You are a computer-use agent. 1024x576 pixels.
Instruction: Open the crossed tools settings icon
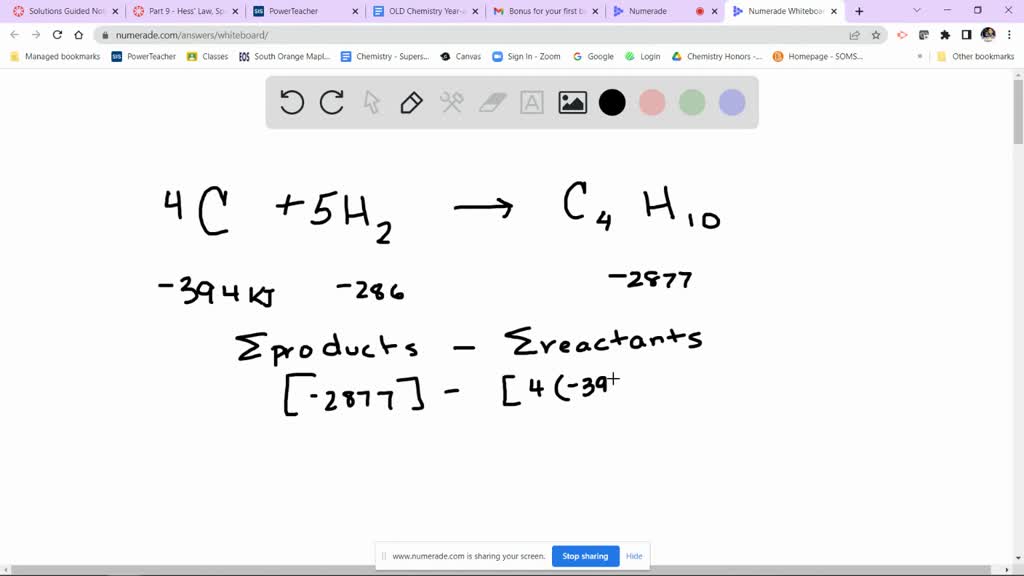[x=452, y=102]
